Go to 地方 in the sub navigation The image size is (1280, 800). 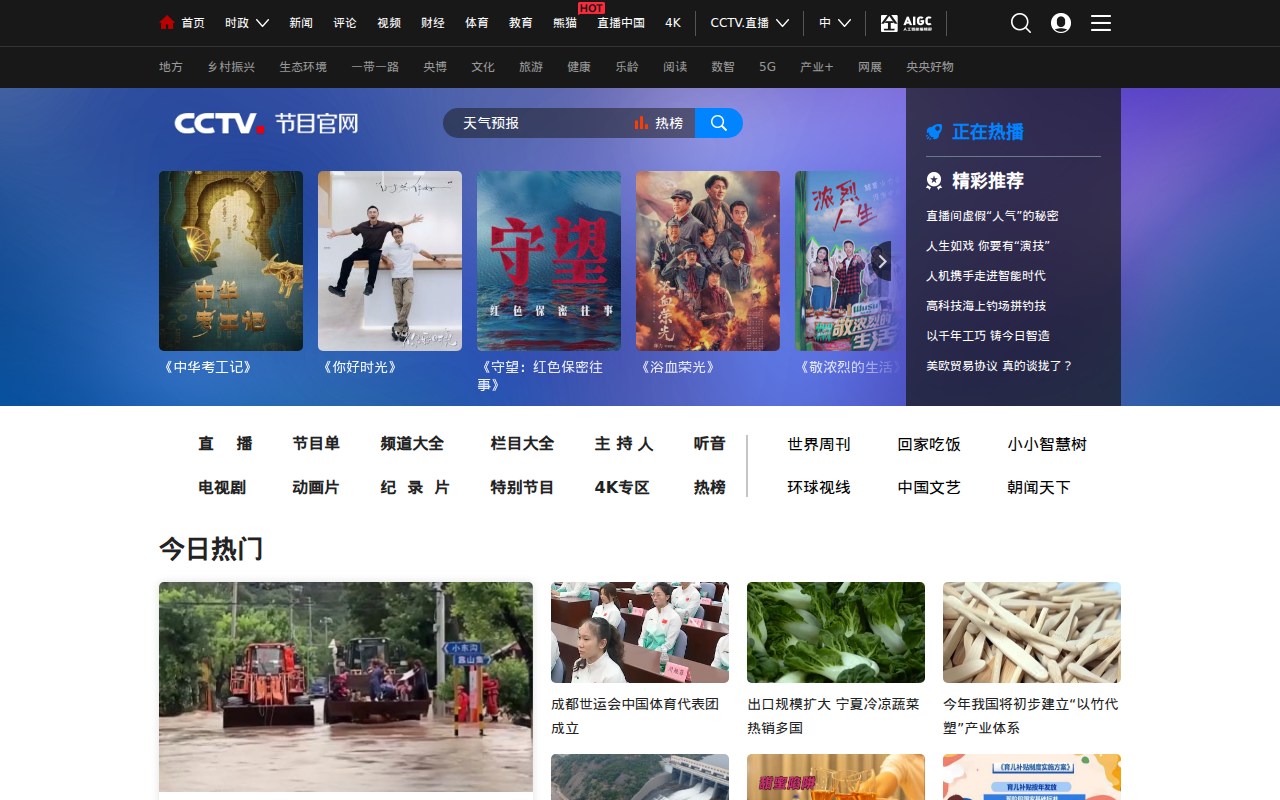click(x=171, y=67)
